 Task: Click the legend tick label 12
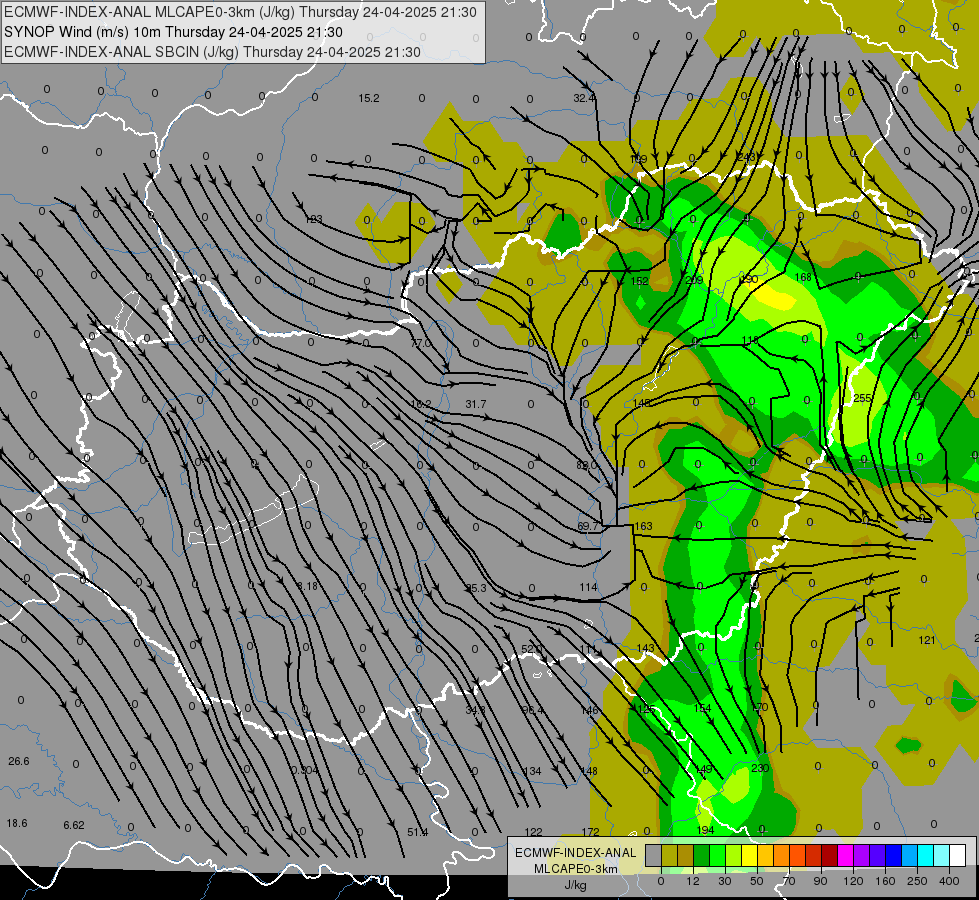693,881
